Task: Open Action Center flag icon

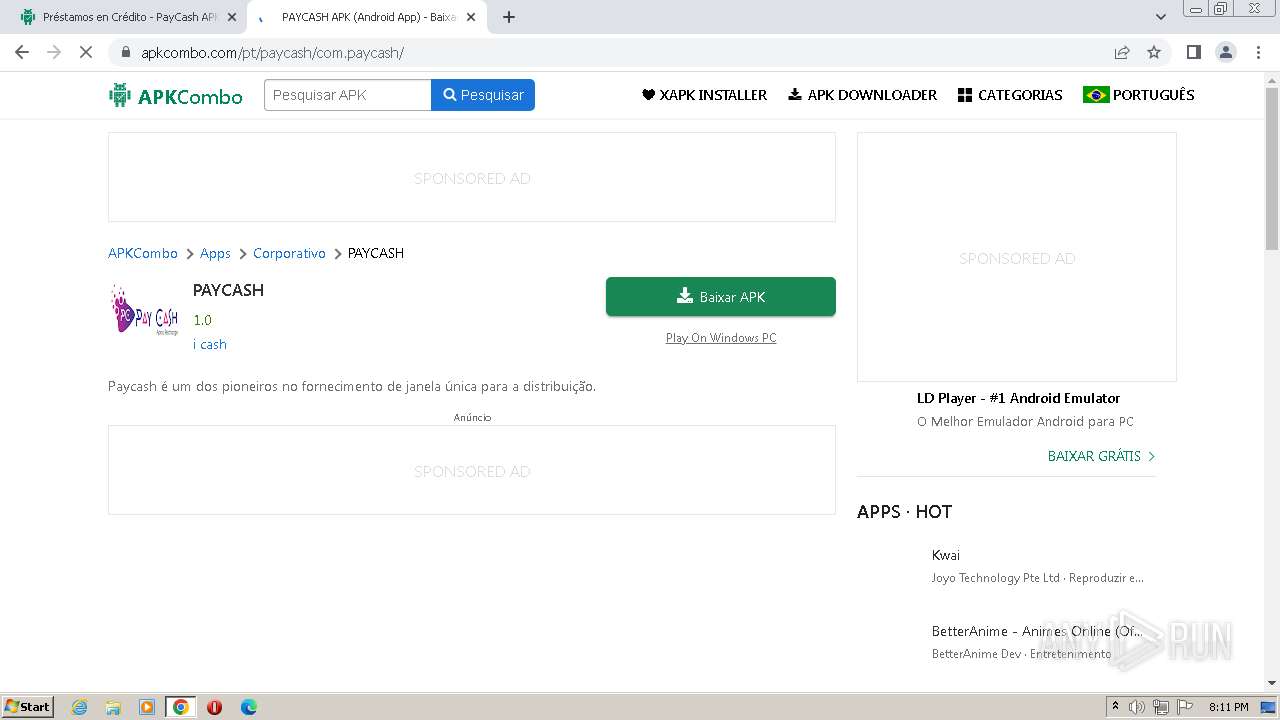Action: click(x=1185, y=707)
